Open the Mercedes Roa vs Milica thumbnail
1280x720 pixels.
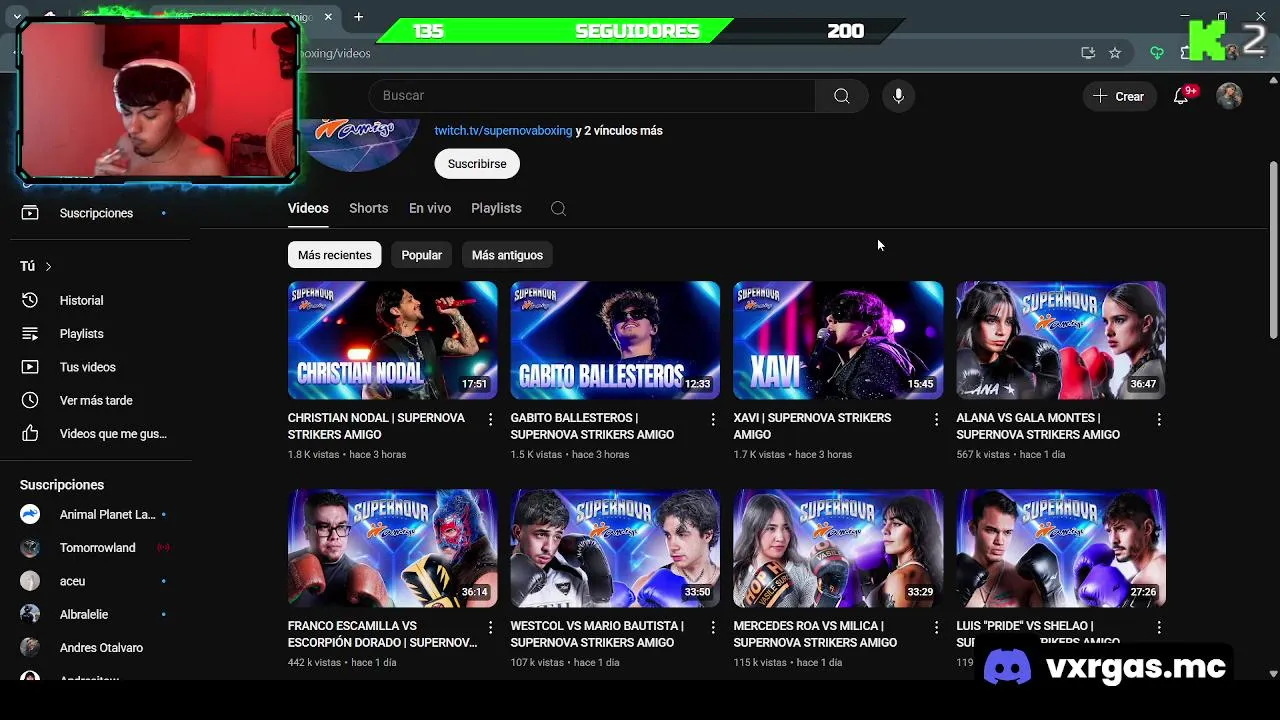click(838, 548)
